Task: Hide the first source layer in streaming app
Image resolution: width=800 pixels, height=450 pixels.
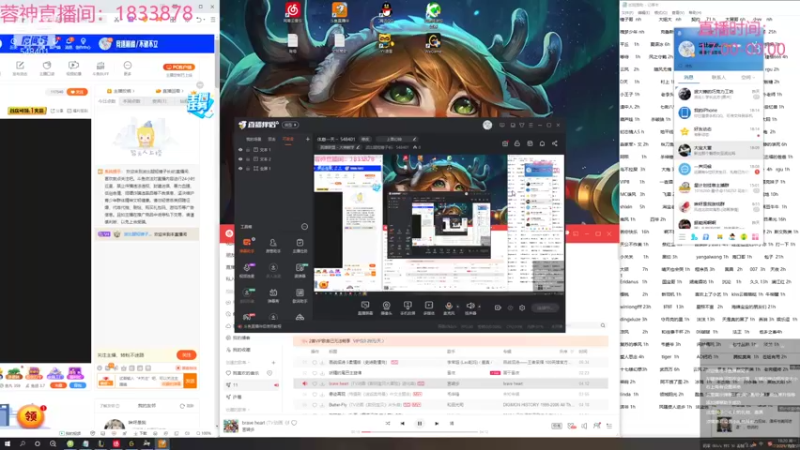Action: 240,150
